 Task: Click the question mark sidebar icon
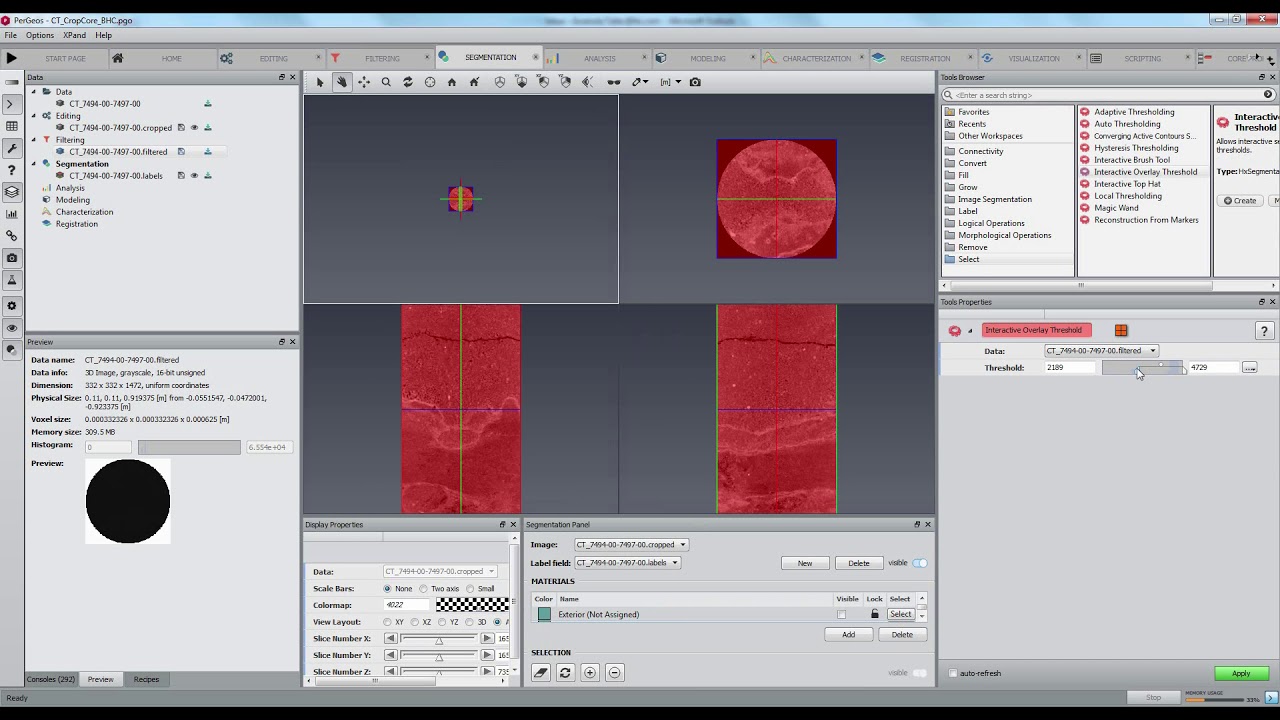tap(11, 170)
